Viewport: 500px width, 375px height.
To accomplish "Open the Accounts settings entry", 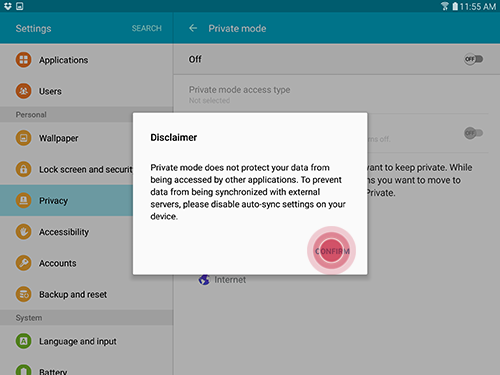I will (x=66, y=263).
